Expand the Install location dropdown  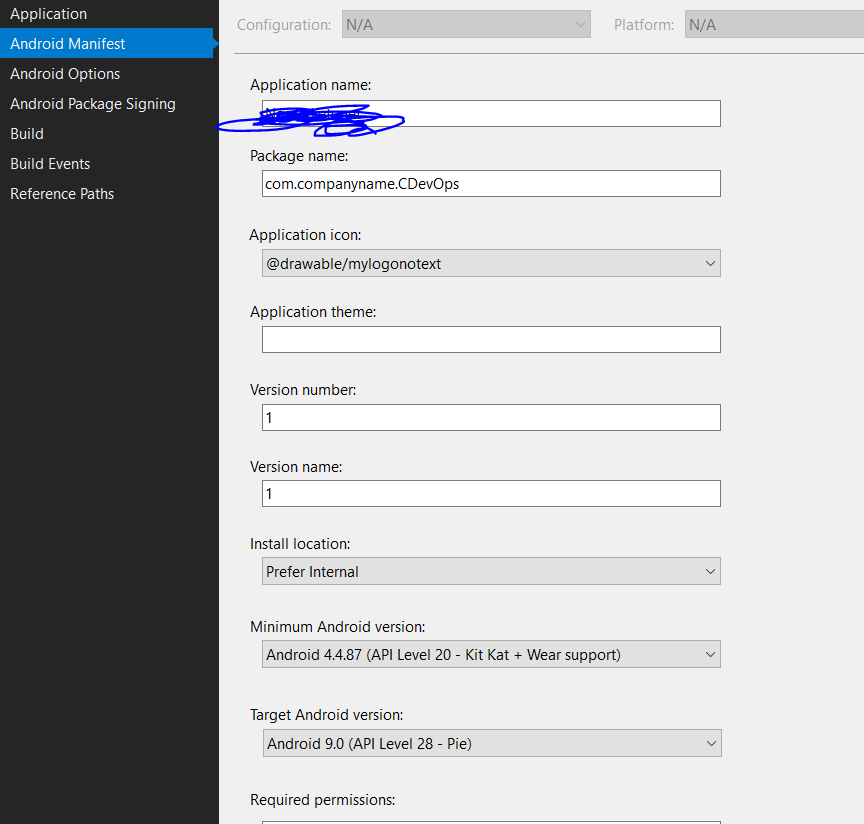click(491, 571)
